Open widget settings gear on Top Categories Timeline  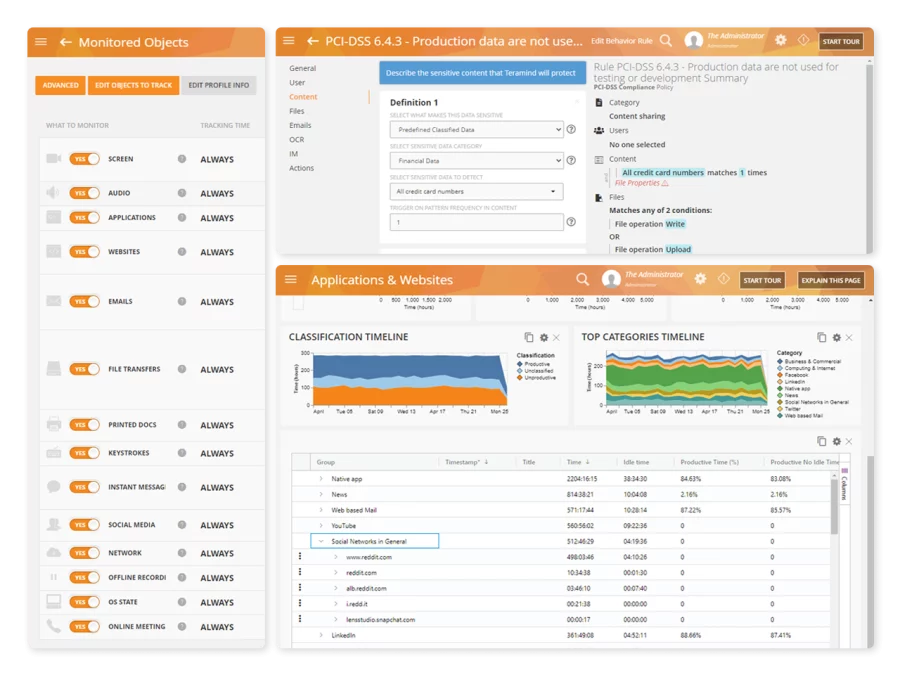coord(835,337)
